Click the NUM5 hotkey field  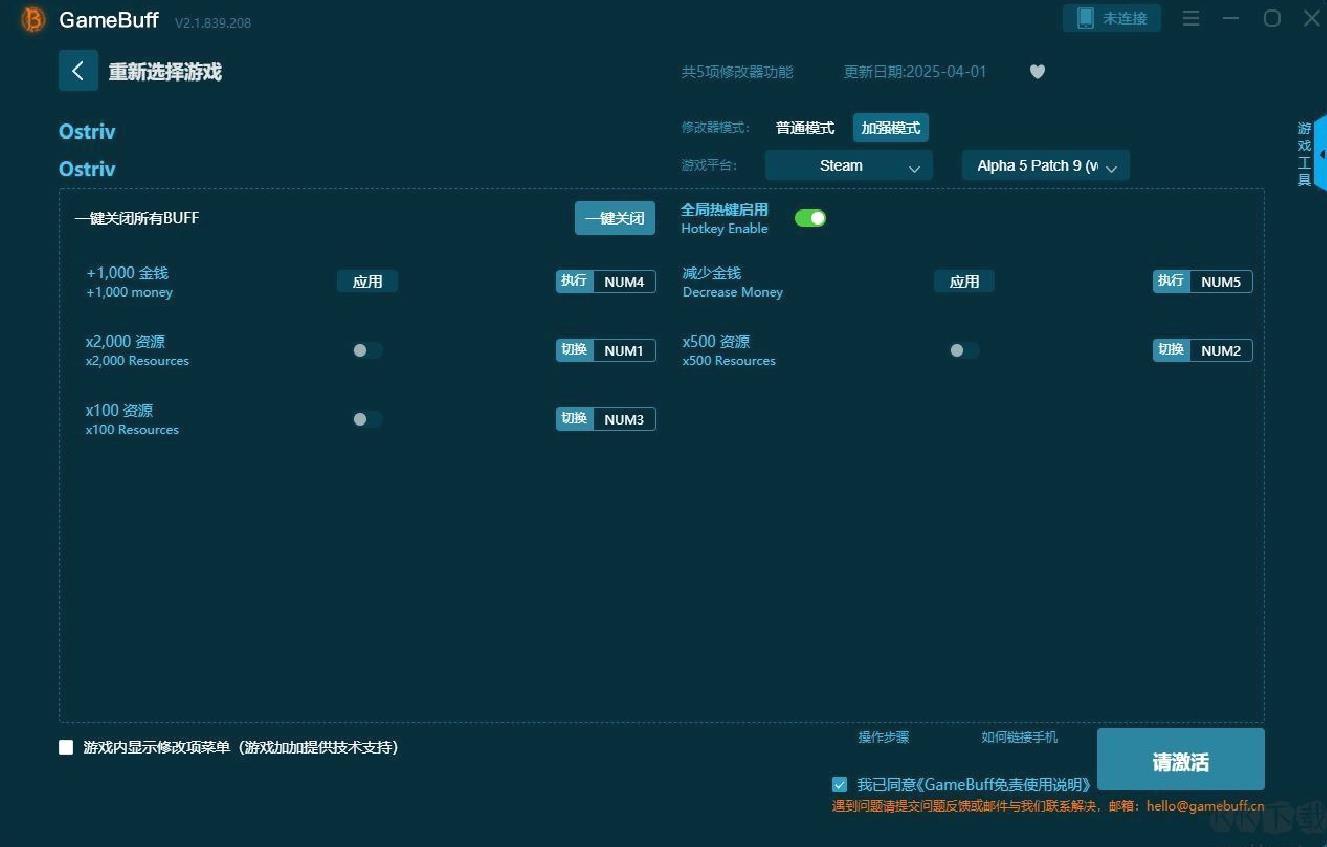click(1221, 282)
